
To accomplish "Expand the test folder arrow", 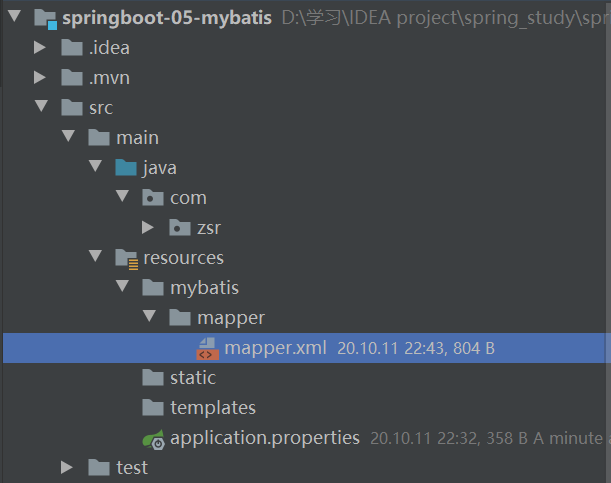I will pyautogui.click(x=67, y=467).
